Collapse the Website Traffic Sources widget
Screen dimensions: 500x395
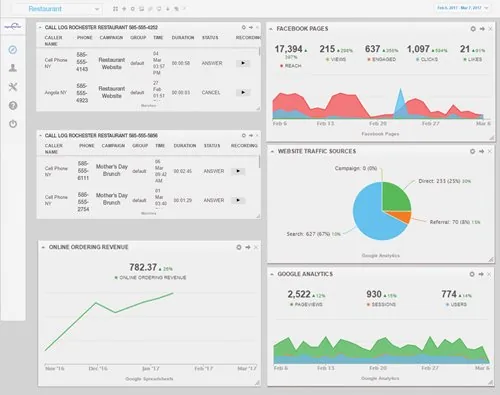pos(272,151)
